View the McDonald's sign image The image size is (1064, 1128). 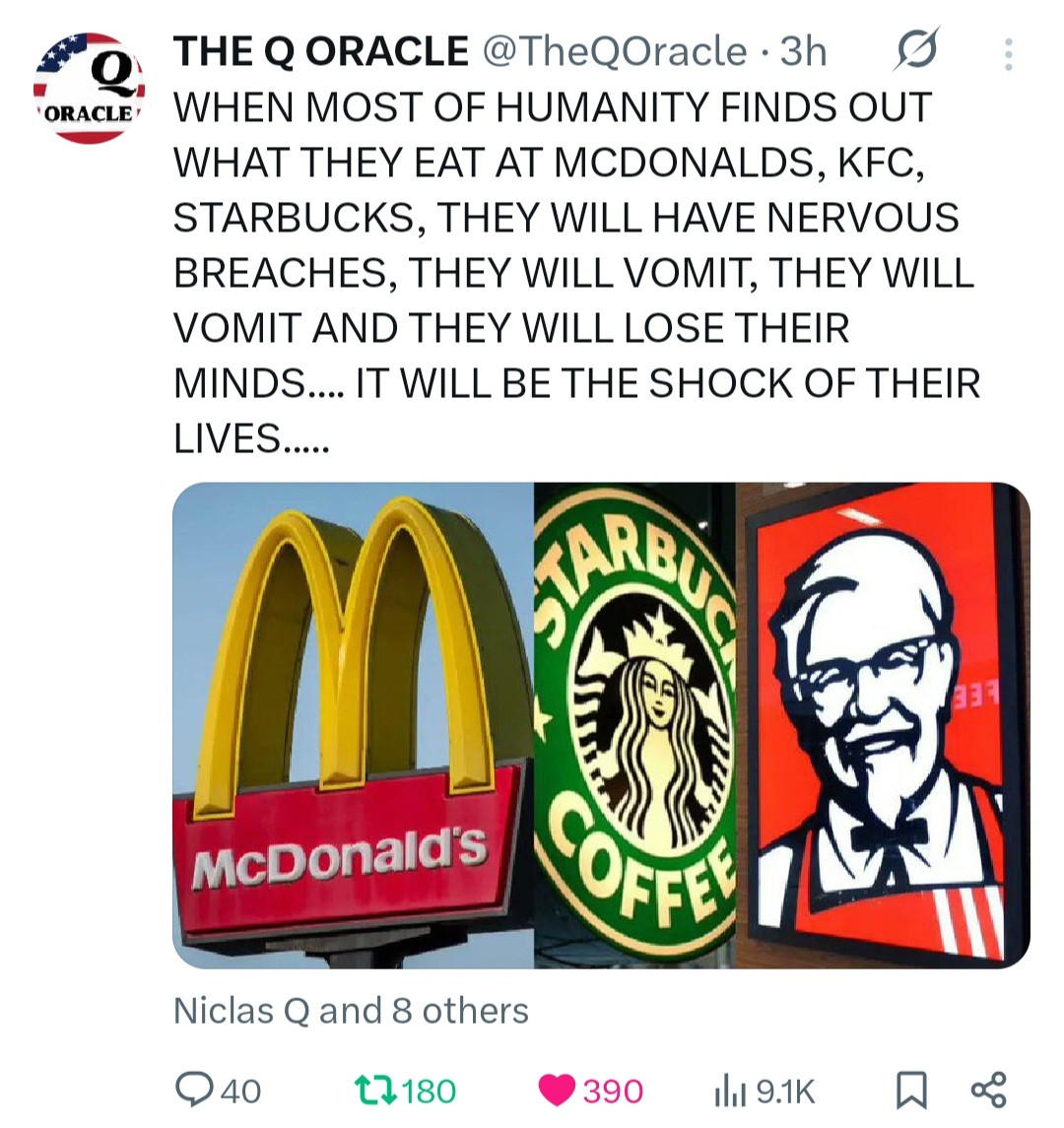(353, 725)
